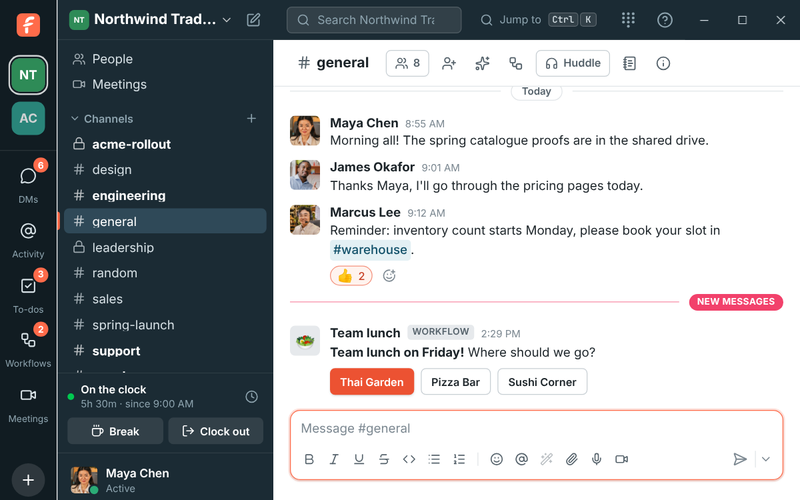
Task: Clock out of shift
Action: [x=216, y=431]
